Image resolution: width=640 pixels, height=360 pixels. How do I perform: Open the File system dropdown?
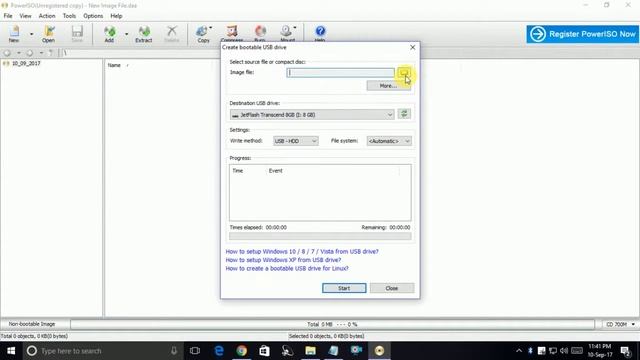coord(389,141)
